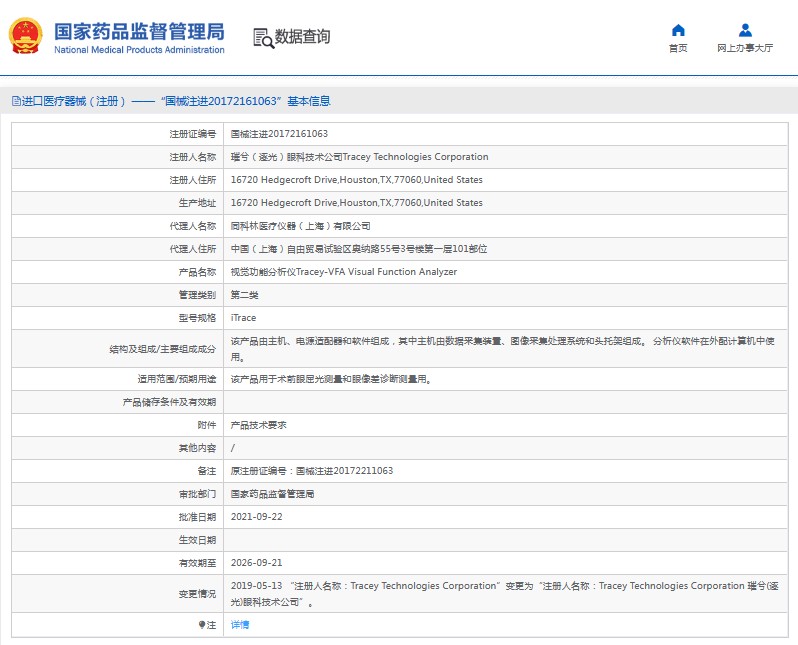Click the 注册人名称 row label

point(193,157)
